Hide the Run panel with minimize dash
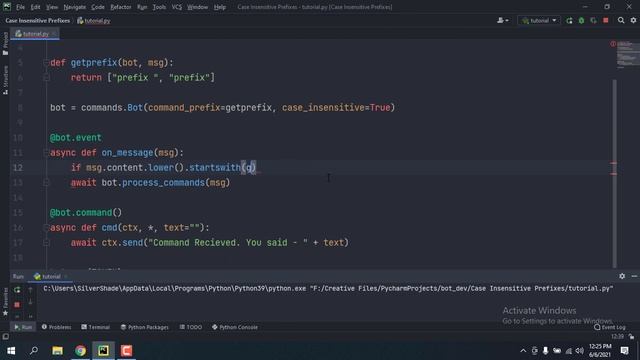This screenshot has height=360, width=640. 634,276
